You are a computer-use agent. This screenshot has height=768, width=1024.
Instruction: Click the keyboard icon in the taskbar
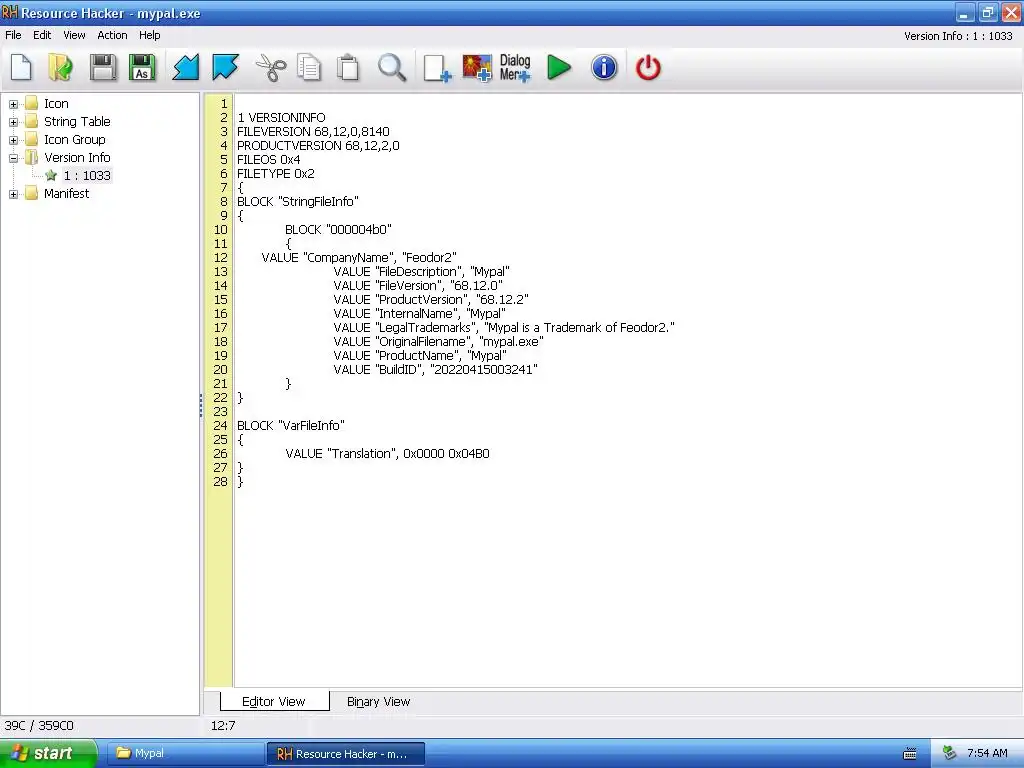(x=910, y=754)
